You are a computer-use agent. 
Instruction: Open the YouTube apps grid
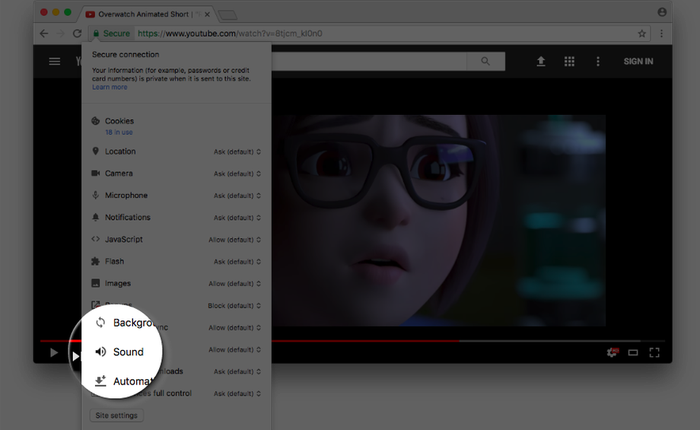[569, 61]
